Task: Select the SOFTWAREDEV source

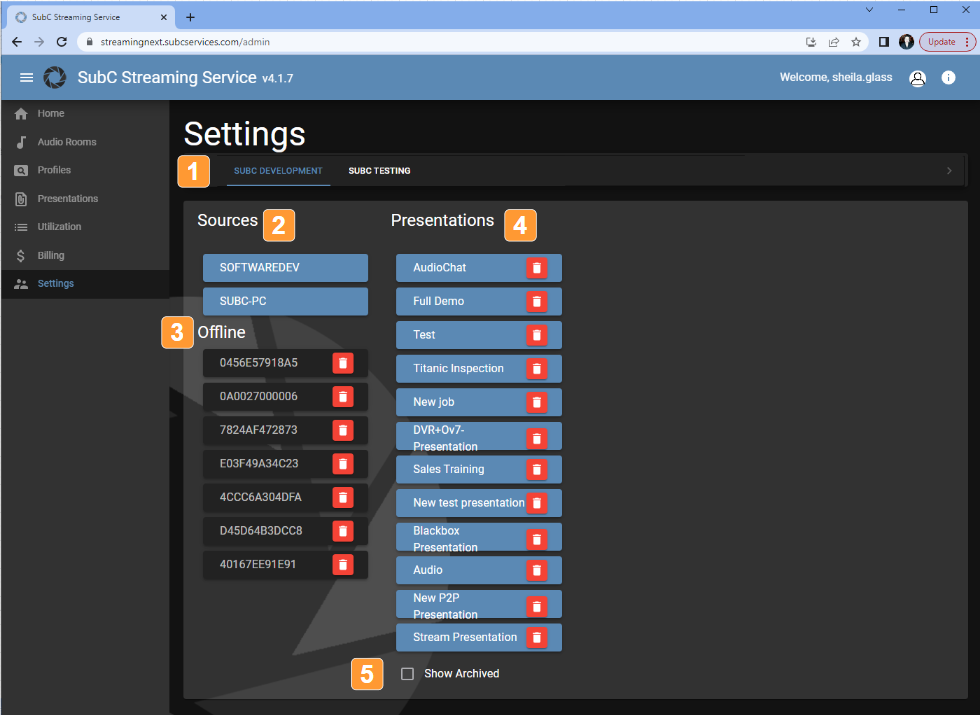Action: click(x=285, y=268)
